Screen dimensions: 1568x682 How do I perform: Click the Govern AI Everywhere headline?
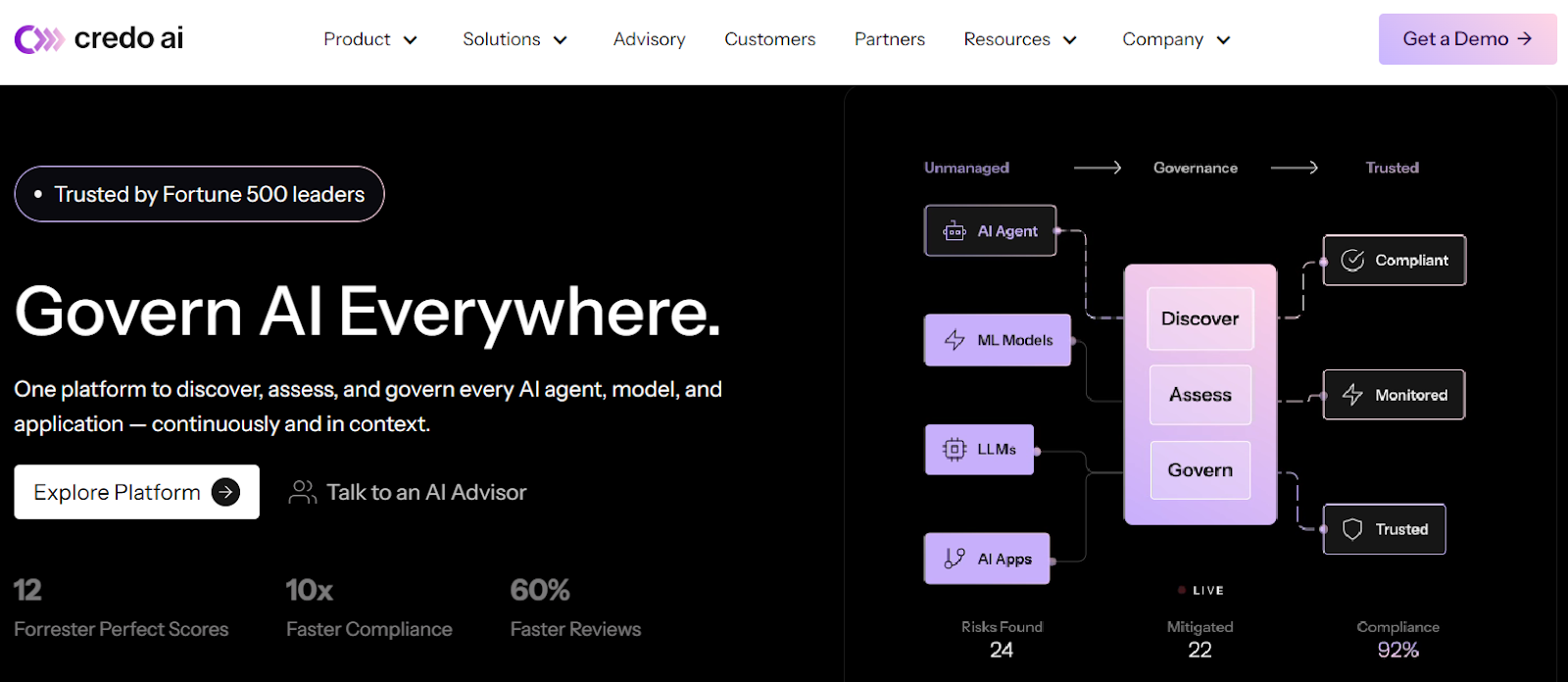point(367,313)
